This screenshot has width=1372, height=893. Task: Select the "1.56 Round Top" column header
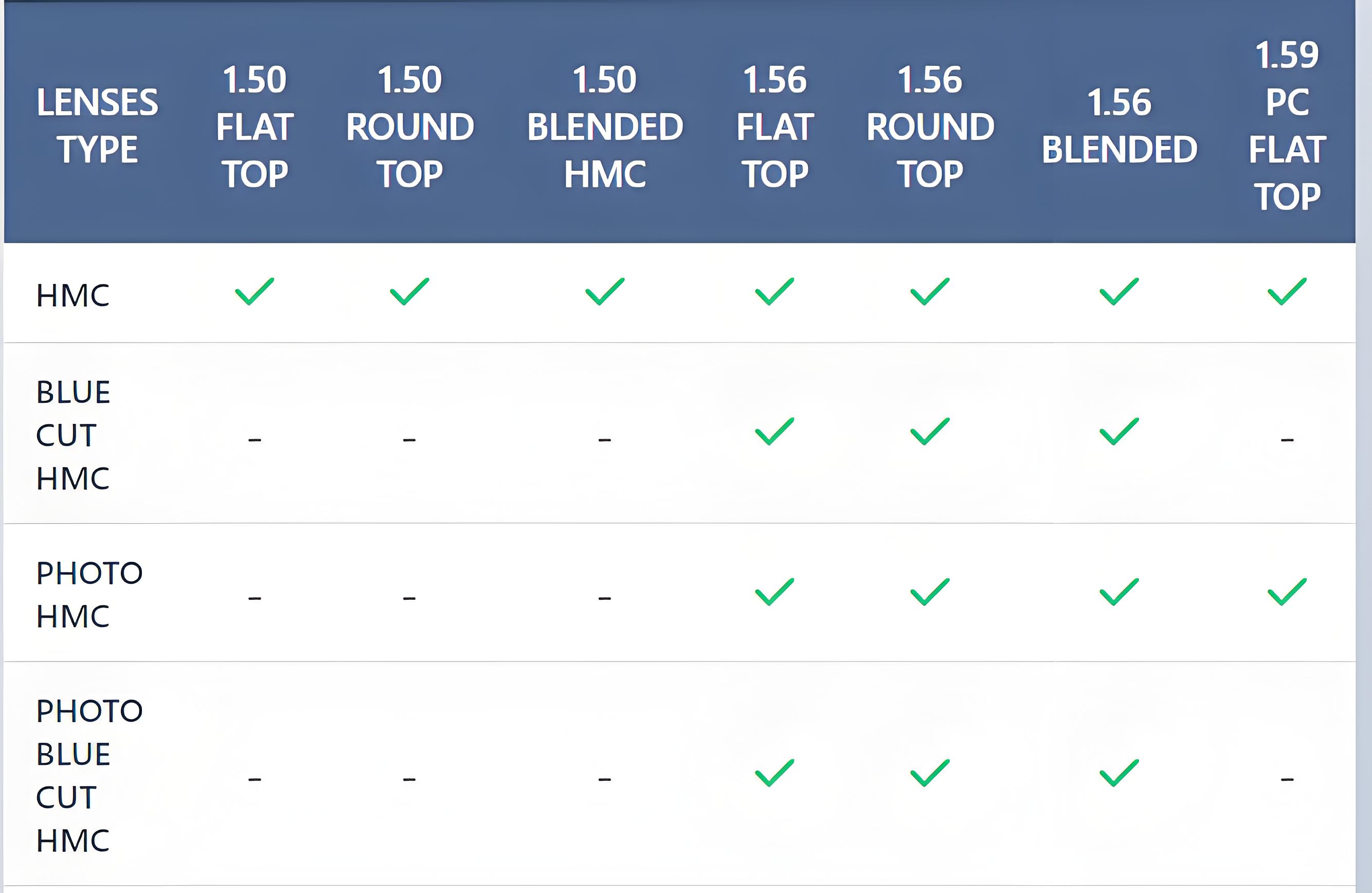point(930,126)
